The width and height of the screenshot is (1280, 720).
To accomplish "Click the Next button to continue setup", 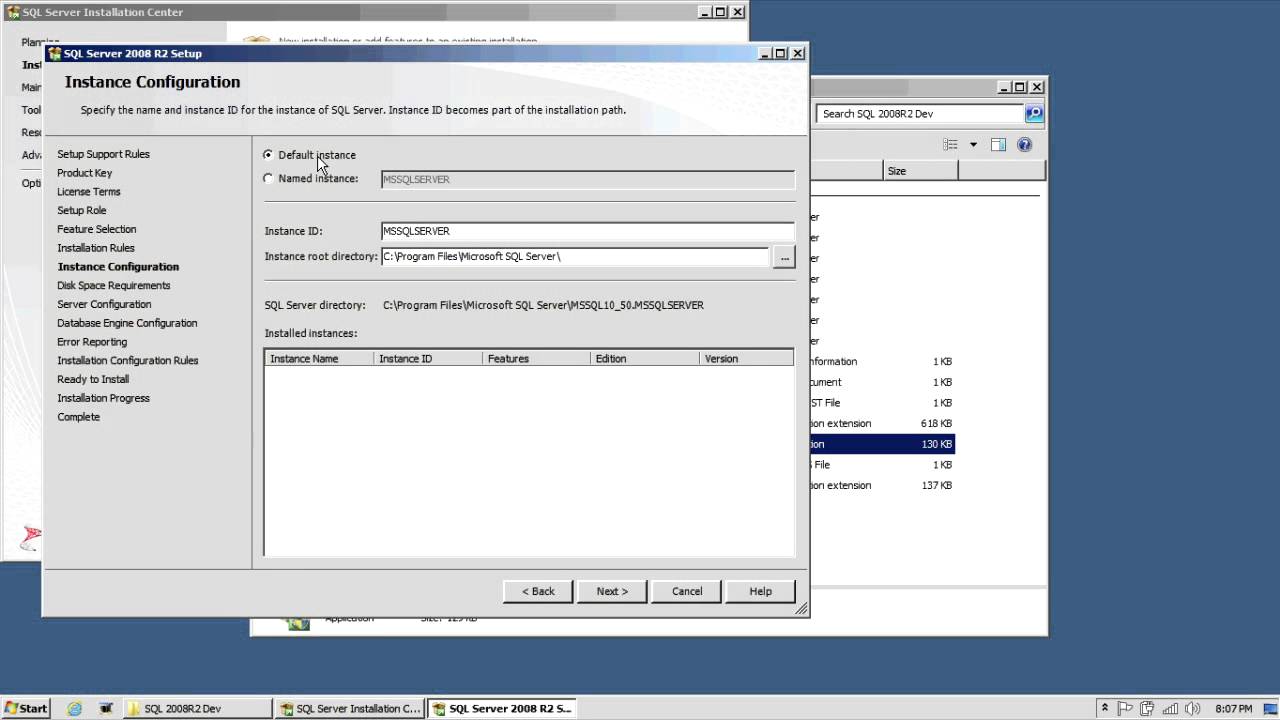I will [x=611, y=591].
